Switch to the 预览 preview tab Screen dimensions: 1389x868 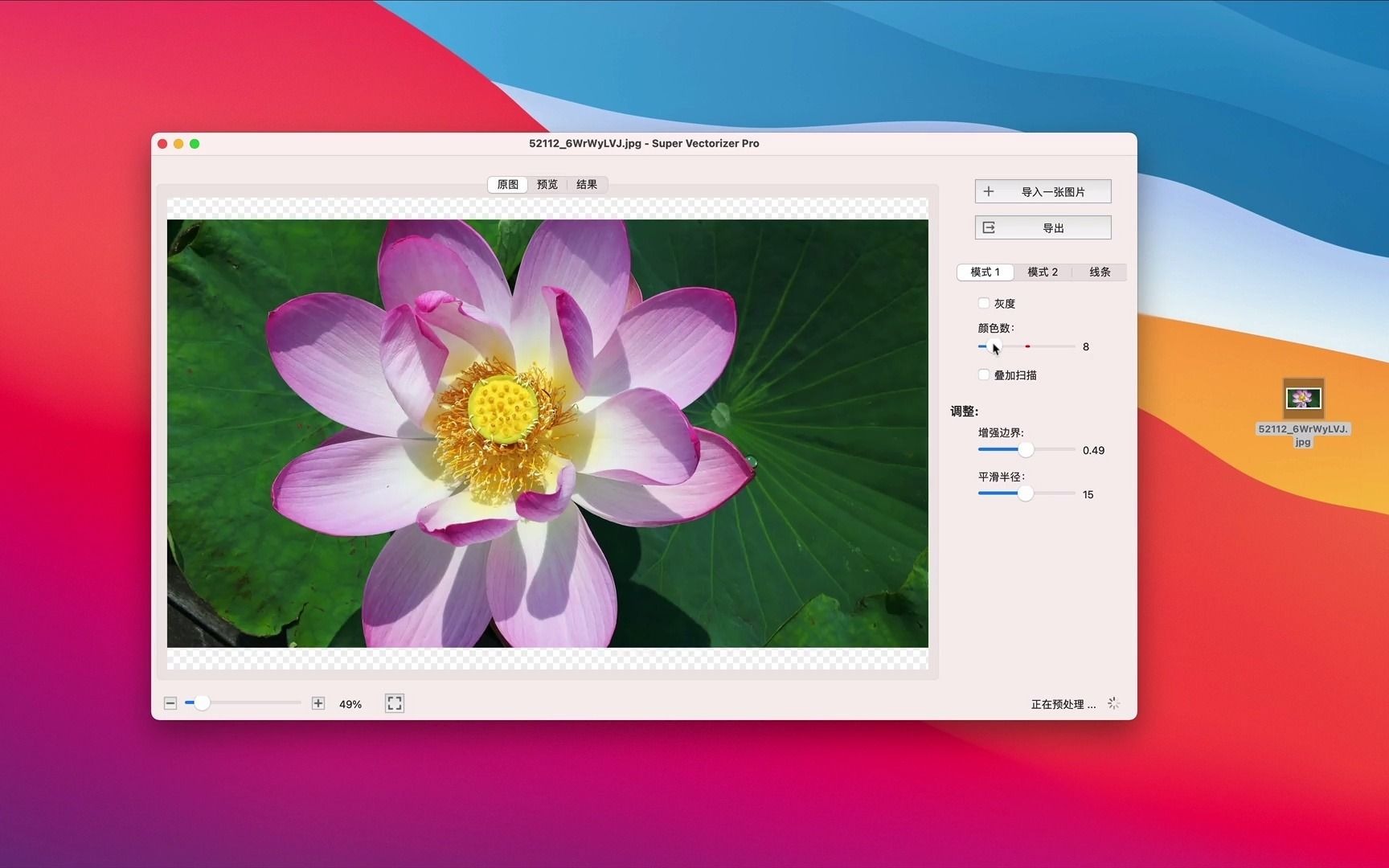547,184
